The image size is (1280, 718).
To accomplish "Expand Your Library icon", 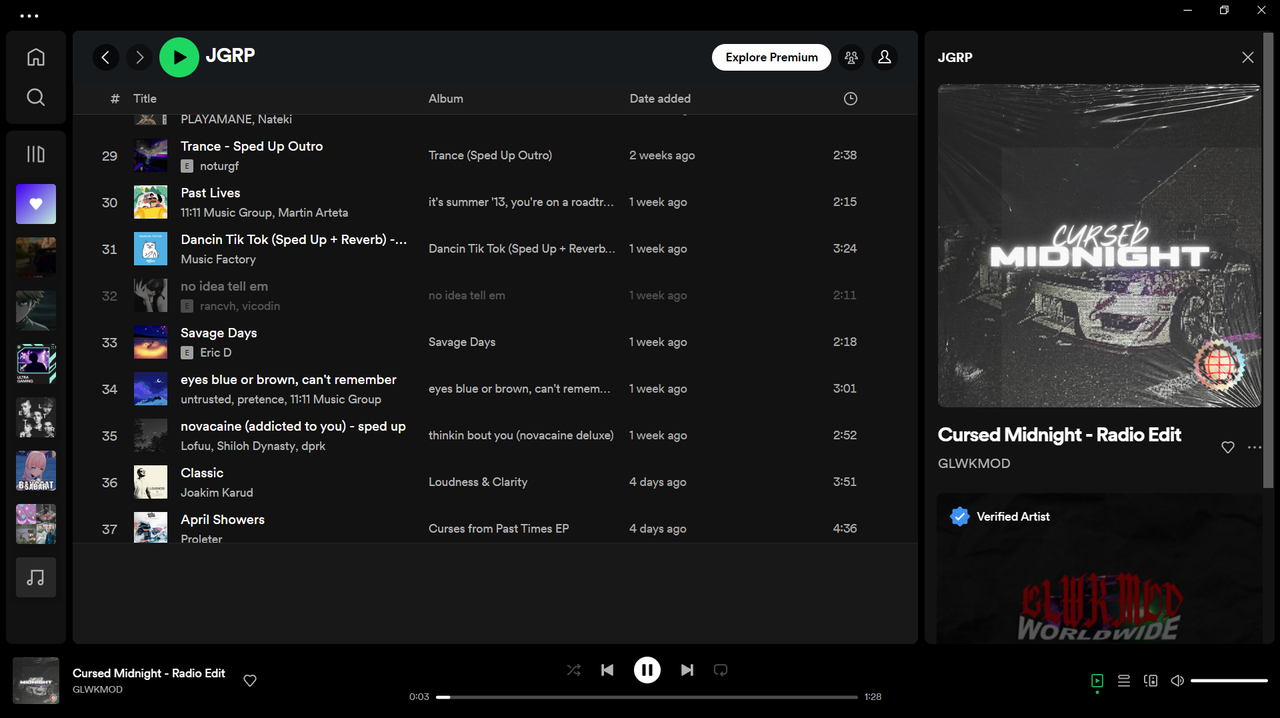I will [36, 154].
